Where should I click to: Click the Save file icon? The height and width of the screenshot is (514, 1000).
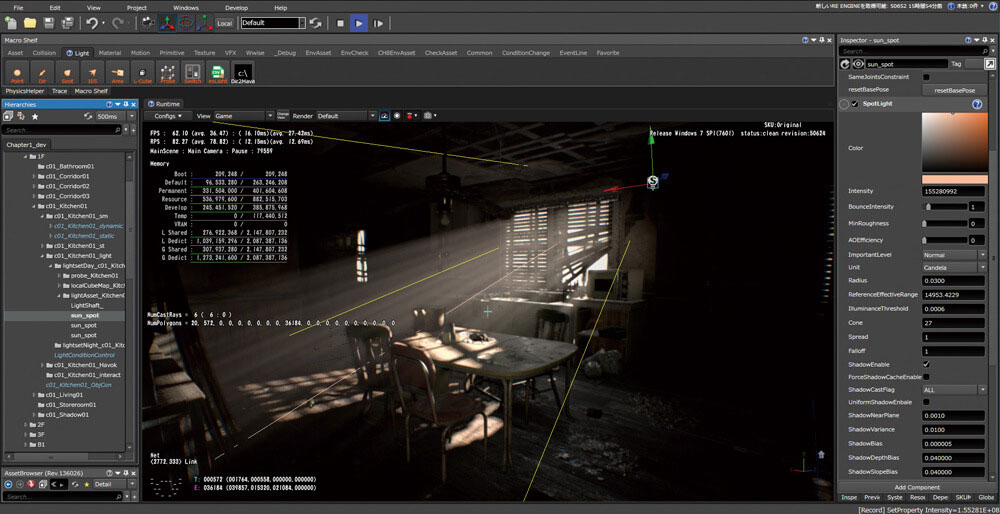click(49, 22)
